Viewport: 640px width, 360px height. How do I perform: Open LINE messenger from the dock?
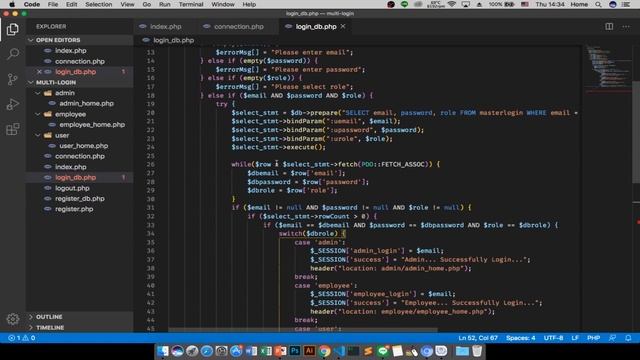pyautogui.click(x=382, y=351)
